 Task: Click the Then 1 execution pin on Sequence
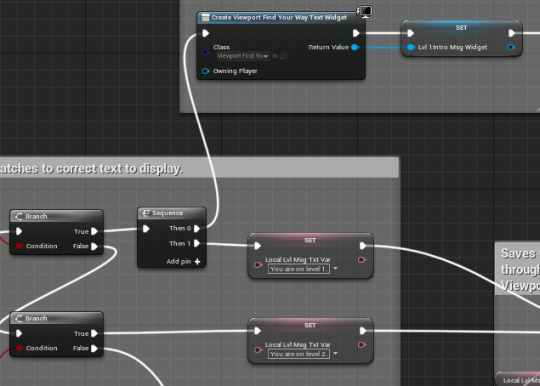click(197, 244)
